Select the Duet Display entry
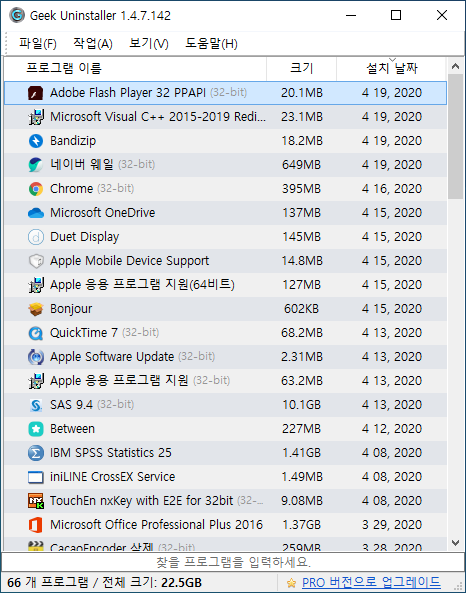 click(x=84, y=237)
